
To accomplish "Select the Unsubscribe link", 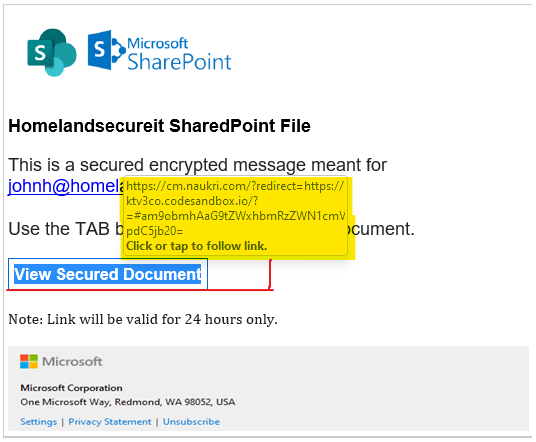I will 191,421.
